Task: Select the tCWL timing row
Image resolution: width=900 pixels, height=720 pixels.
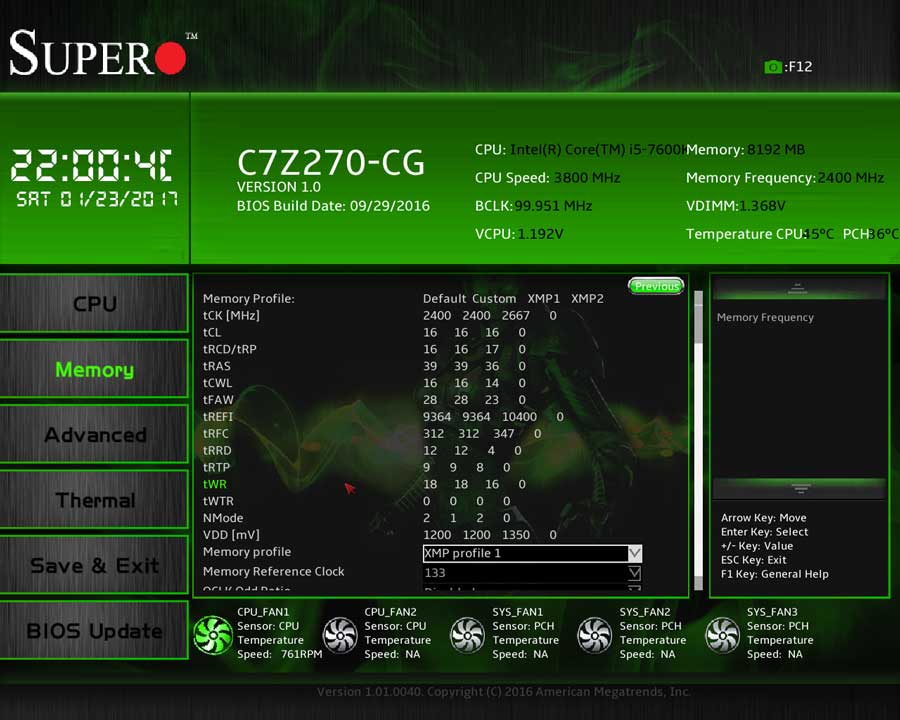Action: coord(364,383)
